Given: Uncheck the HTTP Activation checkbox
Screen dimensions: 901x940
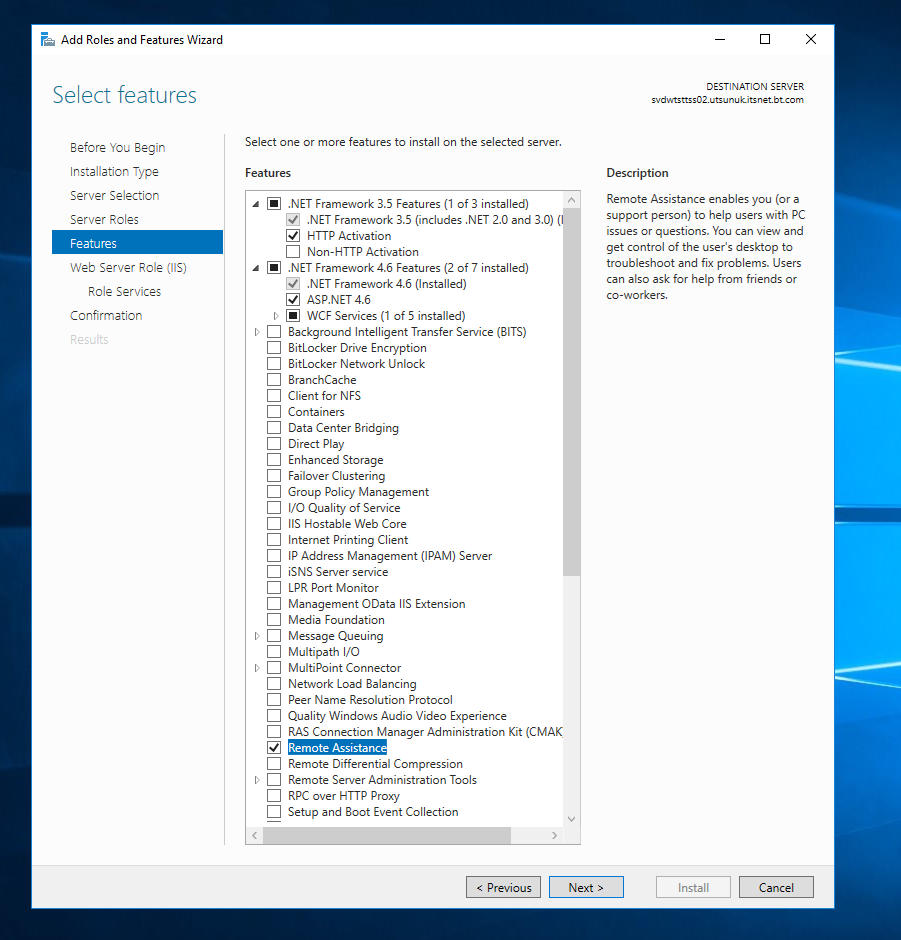Looking at the screenshot, I should pyautogui.click(x=293, y=236).
